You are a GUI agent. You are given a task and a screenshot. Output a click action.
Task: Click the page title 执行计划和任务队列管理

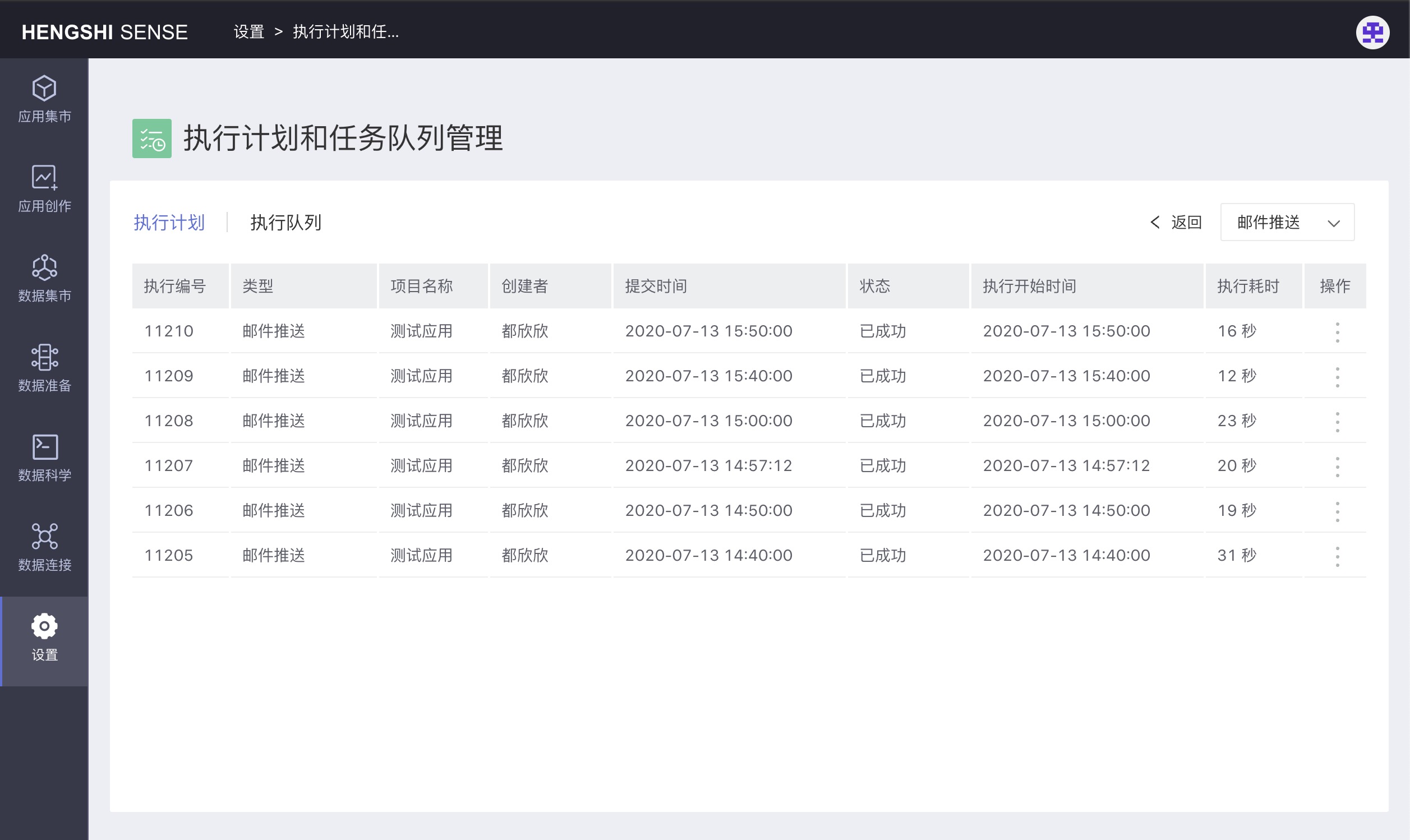(343, 138)
